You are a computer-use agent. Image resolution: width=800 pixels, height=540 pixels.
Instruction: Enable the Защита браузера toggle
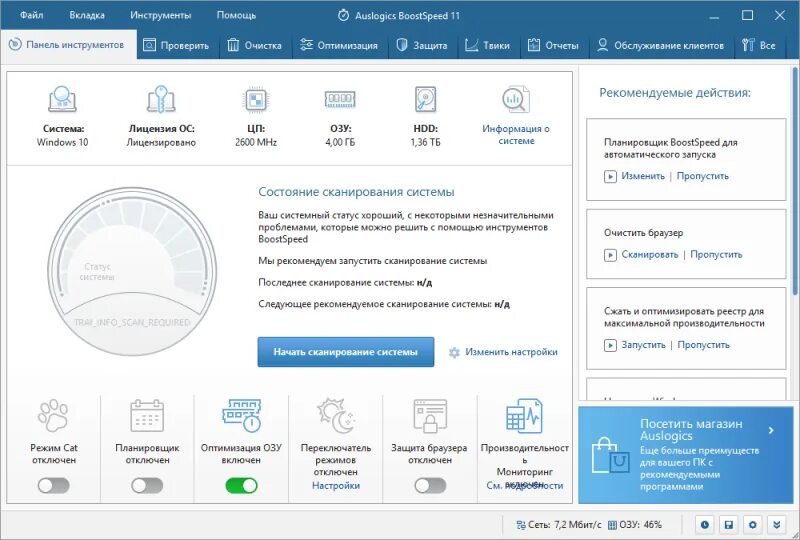pyautogui.click(x=430, y=485)
